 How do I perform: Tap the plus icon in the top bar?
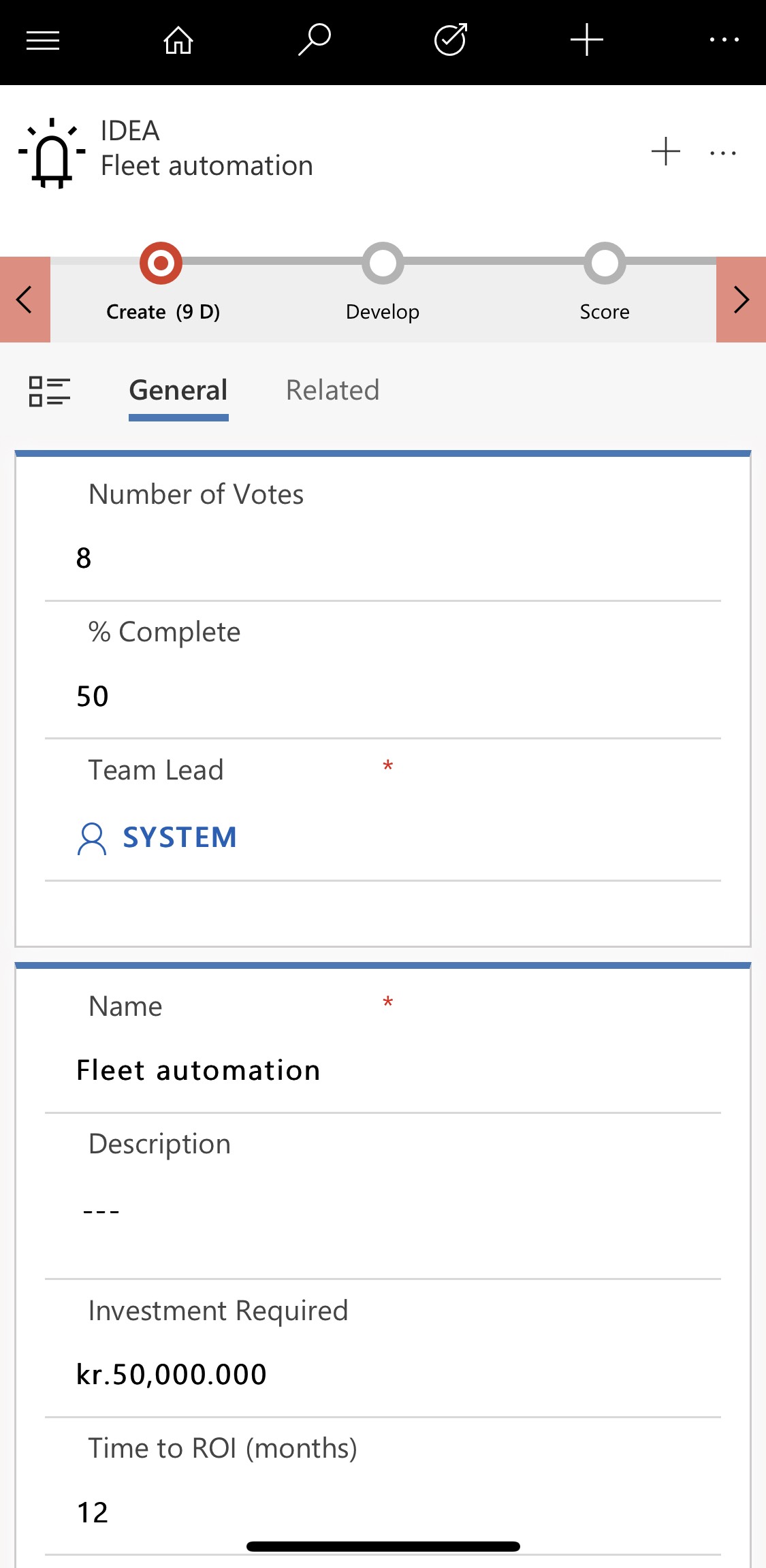[587, 40]
